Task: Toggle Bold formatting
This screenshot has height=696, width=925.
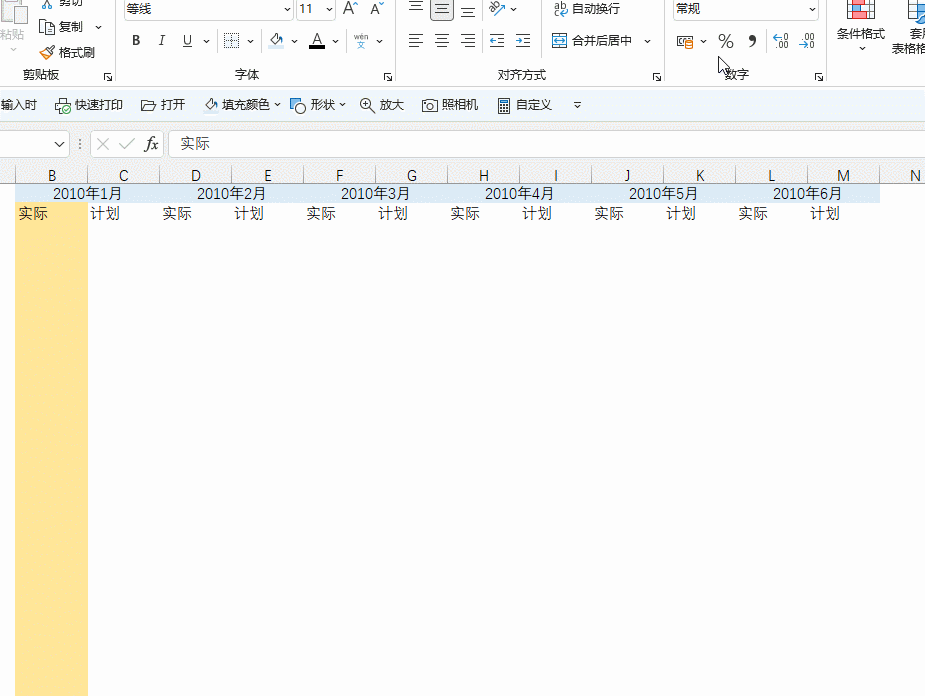Action: (x=136, y=41)
